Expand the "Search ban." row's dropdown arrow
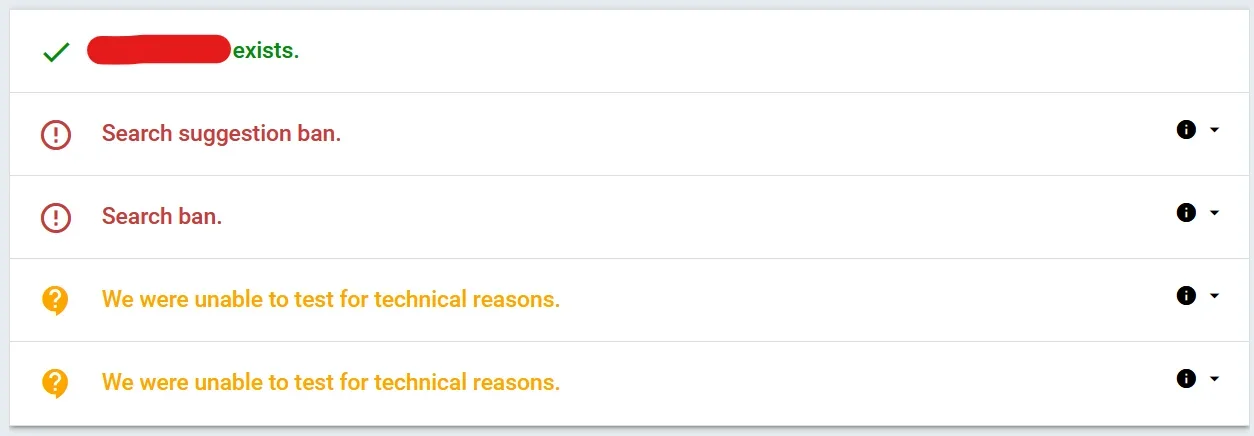Screen dimensions: 1254x436 (x=1214, y=213)
